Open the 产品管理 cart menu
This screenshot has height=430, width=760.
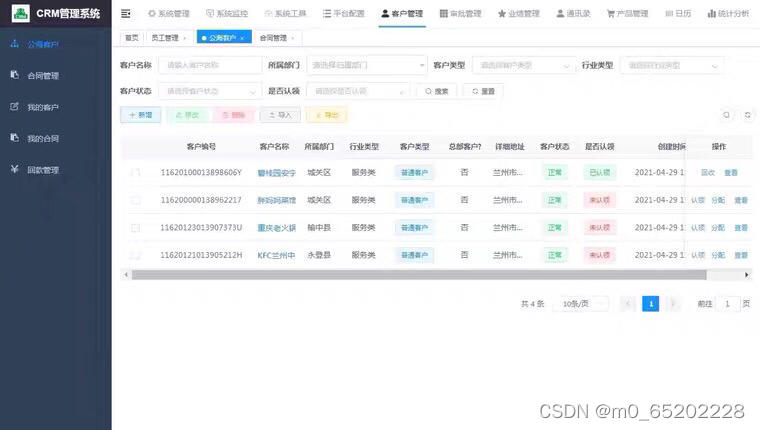coord(628,14)
